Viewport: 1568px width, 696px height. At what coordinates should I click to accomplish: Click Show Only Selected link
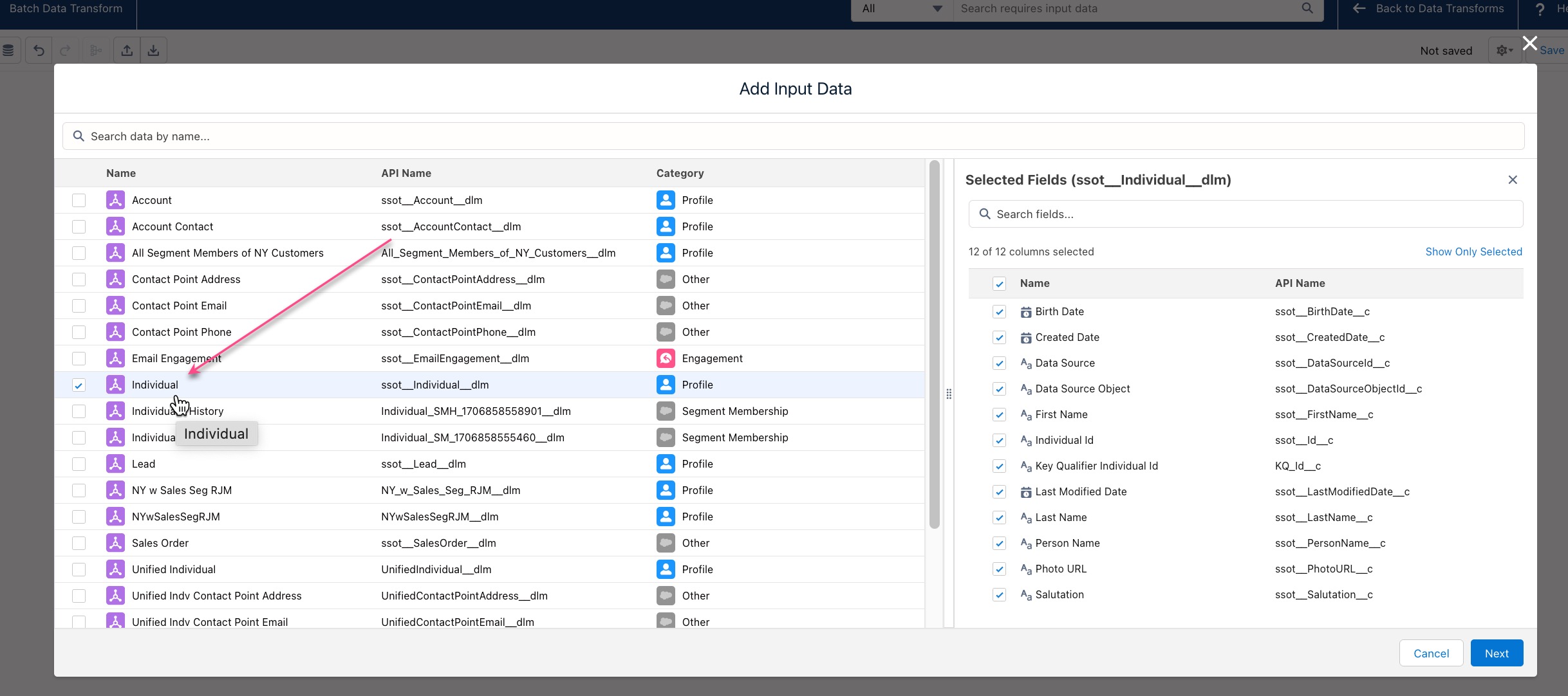point(1473,252)
